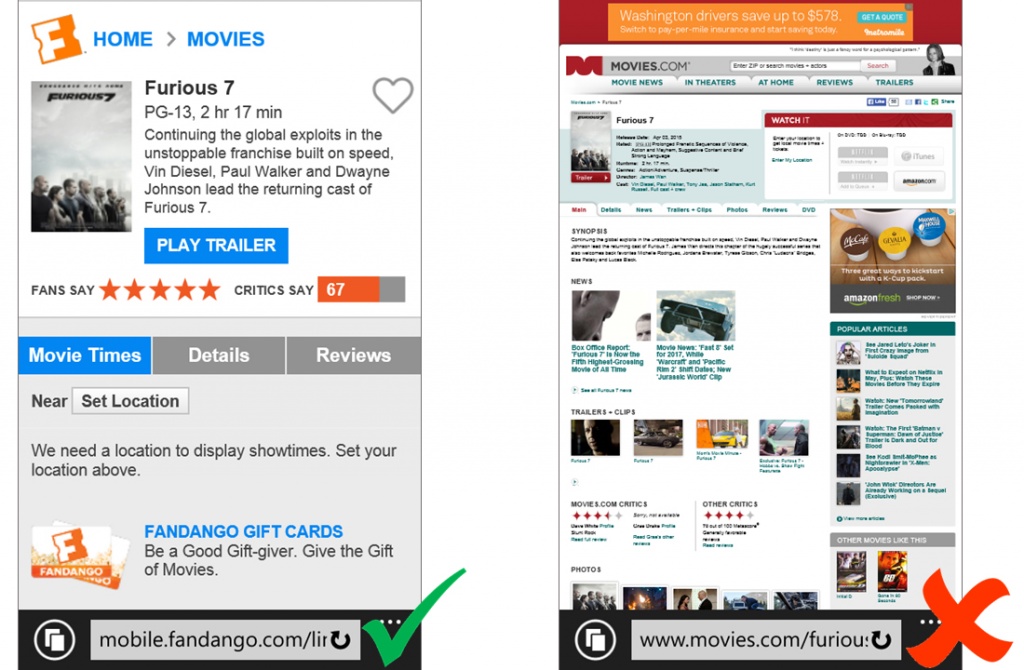The width and height of the screenshot is (1024, 670).
Task: Select the Movie Times tab on Fandango
Action: point(85,355)
